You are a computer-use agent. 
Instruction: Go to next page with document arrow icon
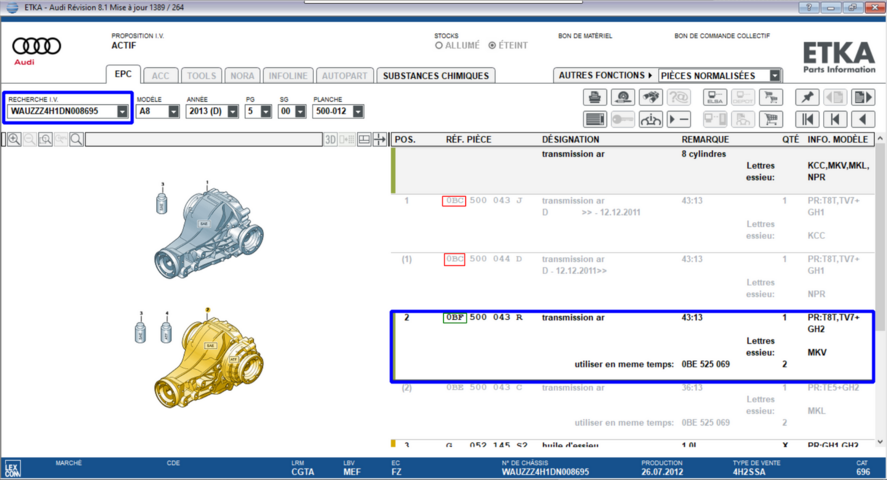tap(863, 97)
